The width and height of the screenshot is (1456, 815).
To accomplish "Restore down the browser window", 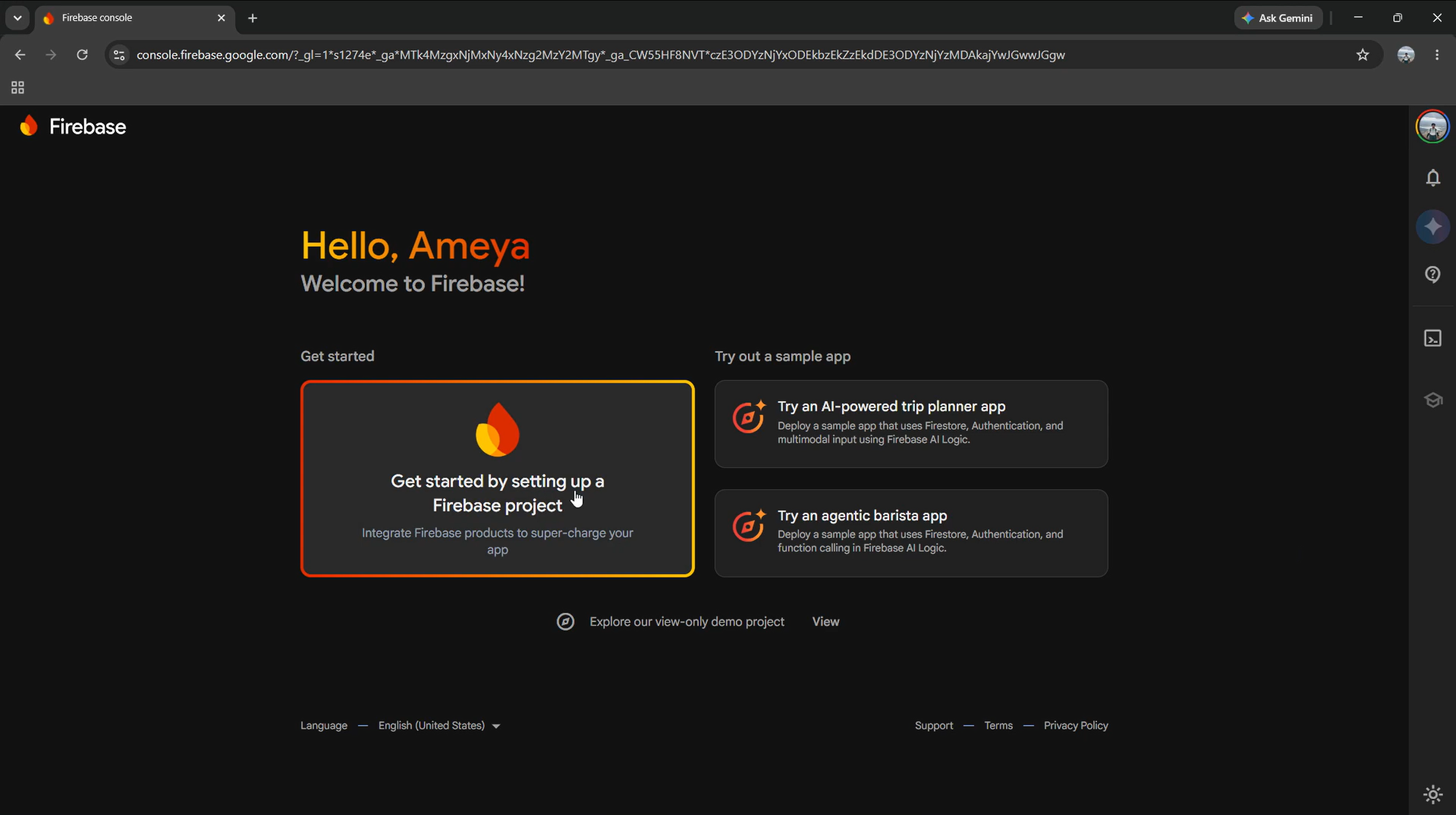I will pos(1398,18).
